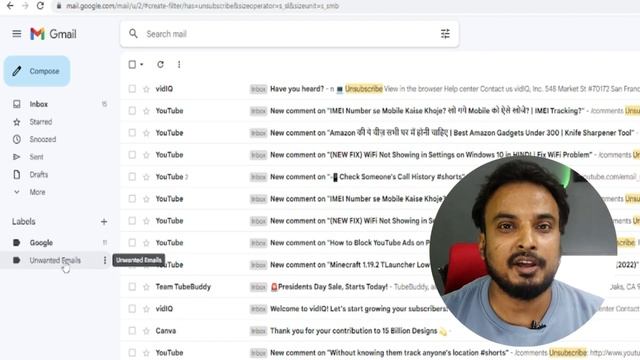The width and height of the screenshot is (640, 360).
Task: Refresh the mail list
Action: click(x=160, y=64)
